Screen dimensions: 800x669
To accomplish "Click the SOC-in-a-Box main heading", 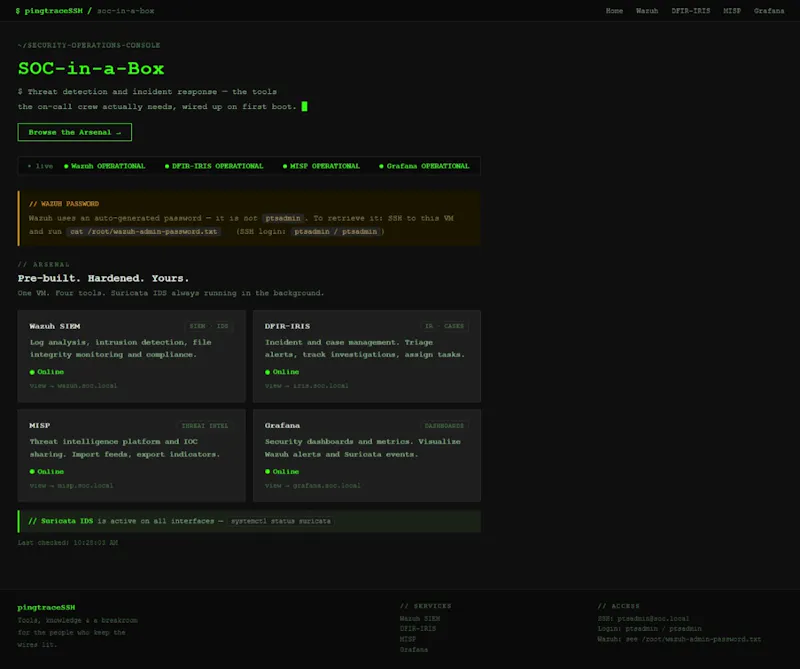I will 91,68.
